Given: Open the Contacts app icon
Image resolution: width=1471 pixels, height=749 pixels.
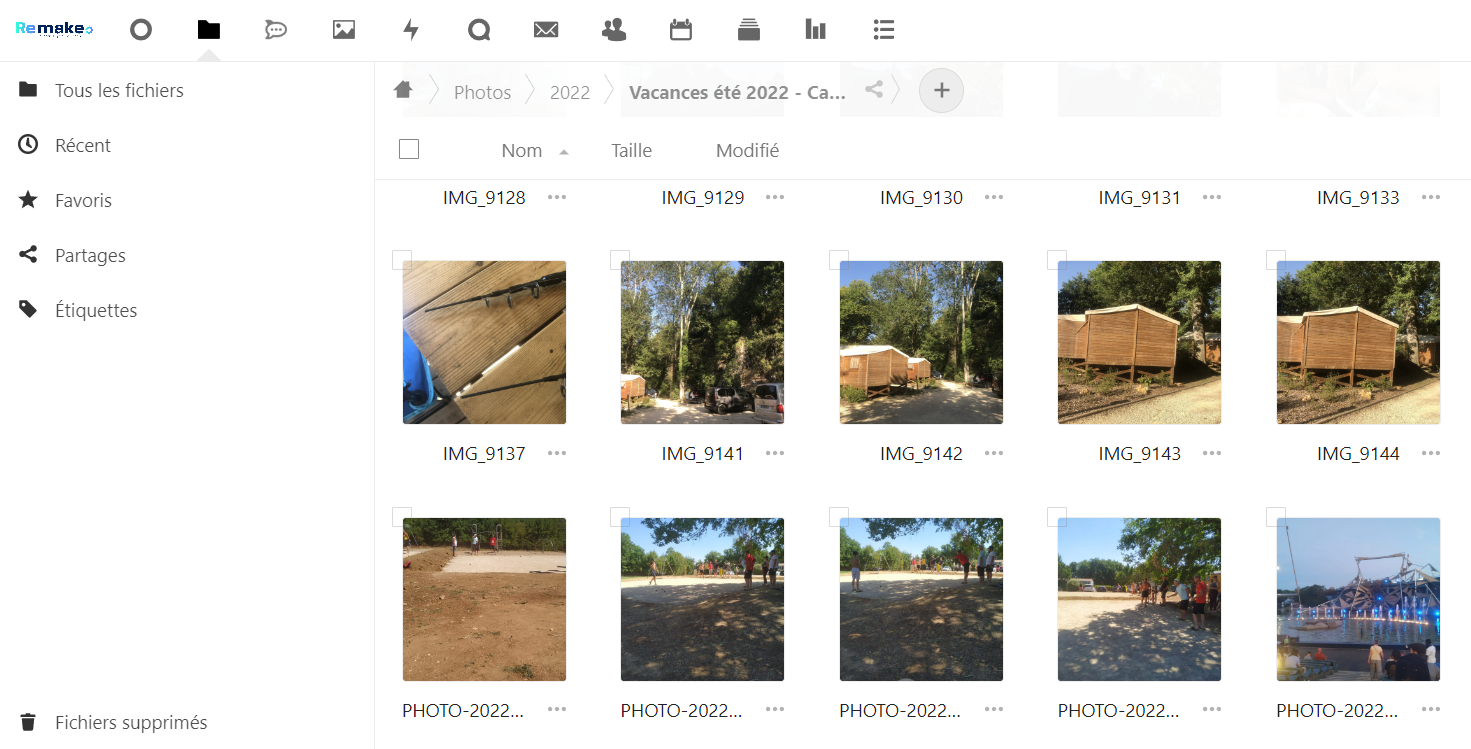Looking at the screenshot, I should [614, 30].
